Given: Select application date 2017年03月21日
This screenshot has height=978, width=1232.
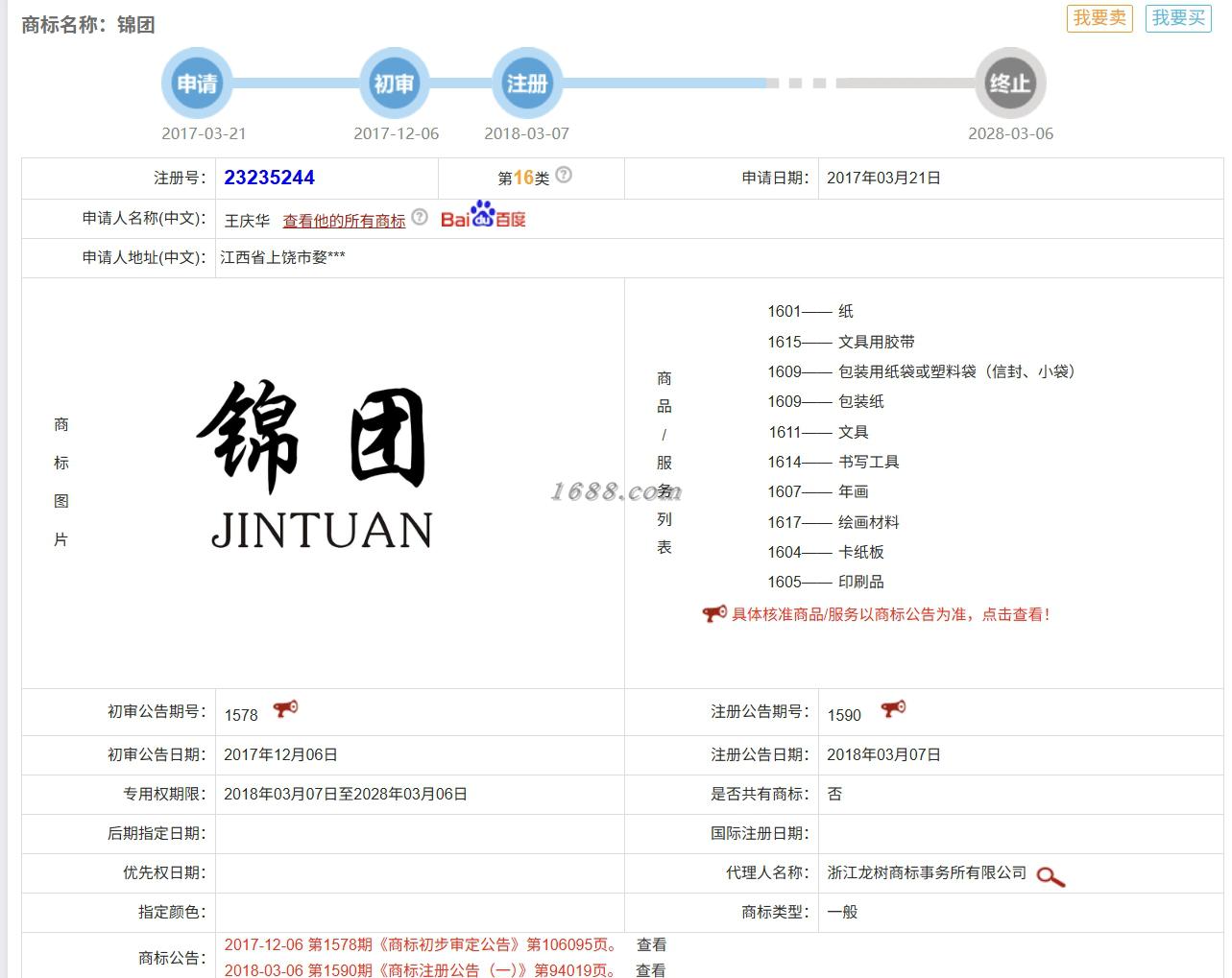Looking at the screenshot, I should click(x=883, y=178).
